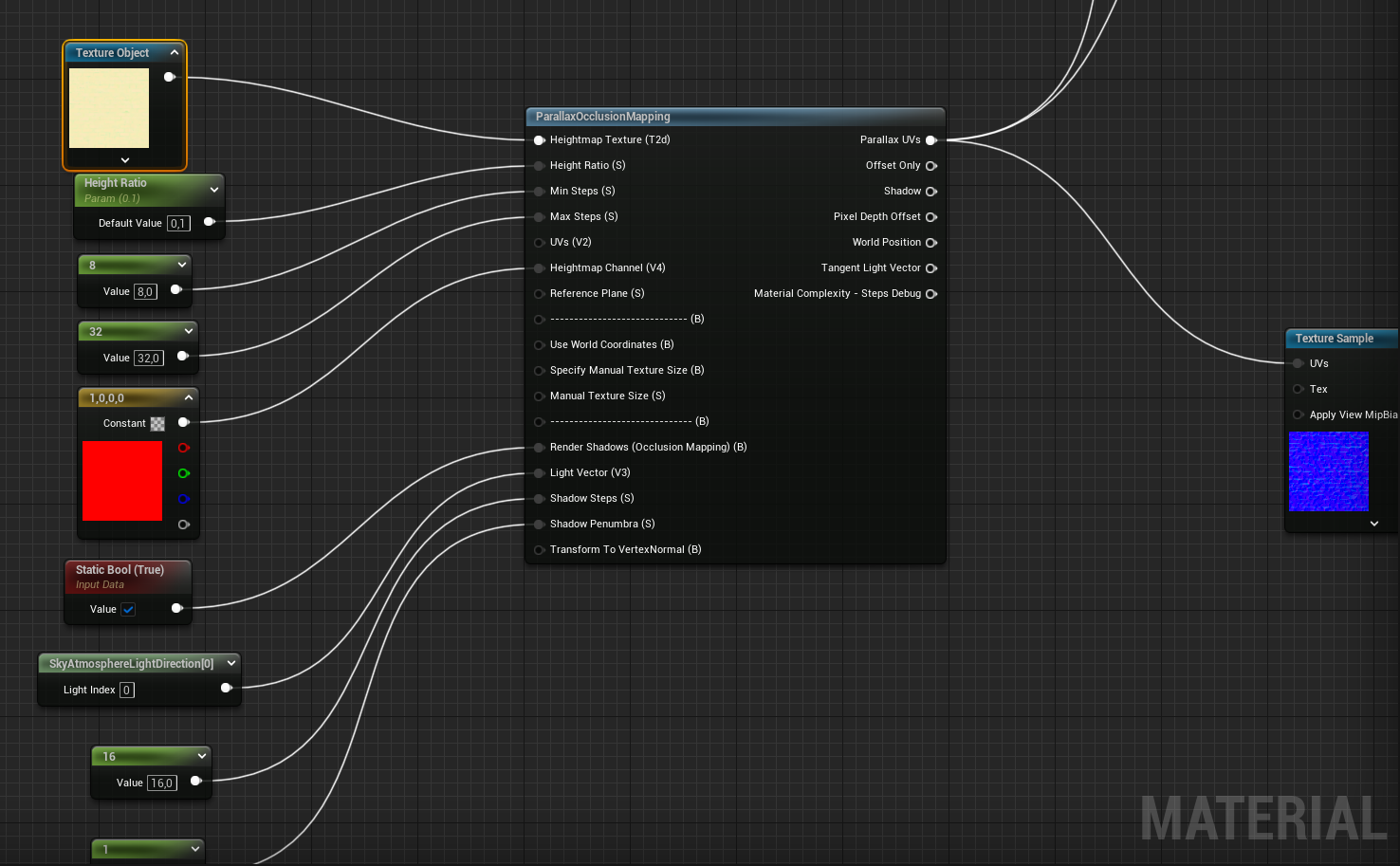Select the ParallaxOcclusionMapping node title bar
Viewport: 1400px width, 866px height.
coord(735,117)
